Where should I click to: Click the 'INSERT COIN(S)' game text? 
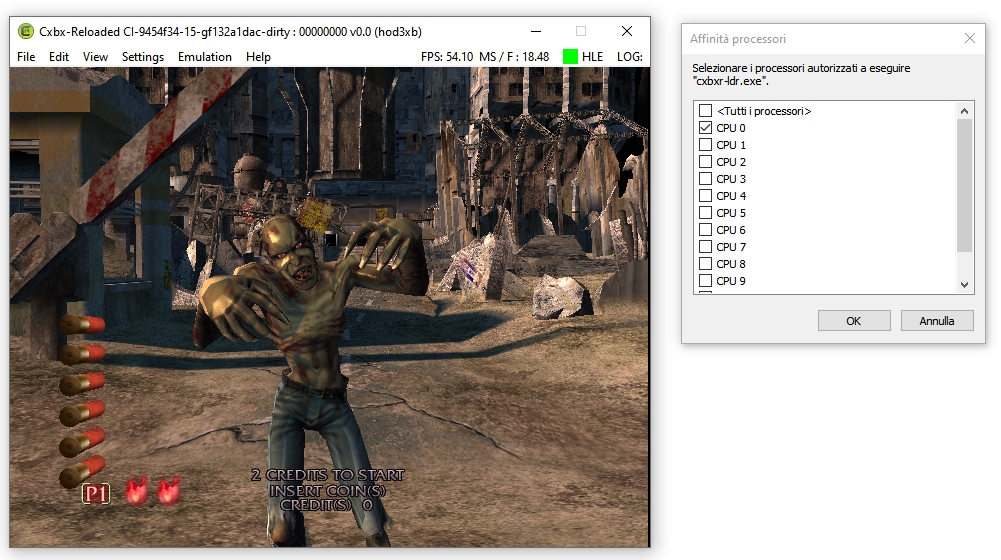[x=327, y=490]
